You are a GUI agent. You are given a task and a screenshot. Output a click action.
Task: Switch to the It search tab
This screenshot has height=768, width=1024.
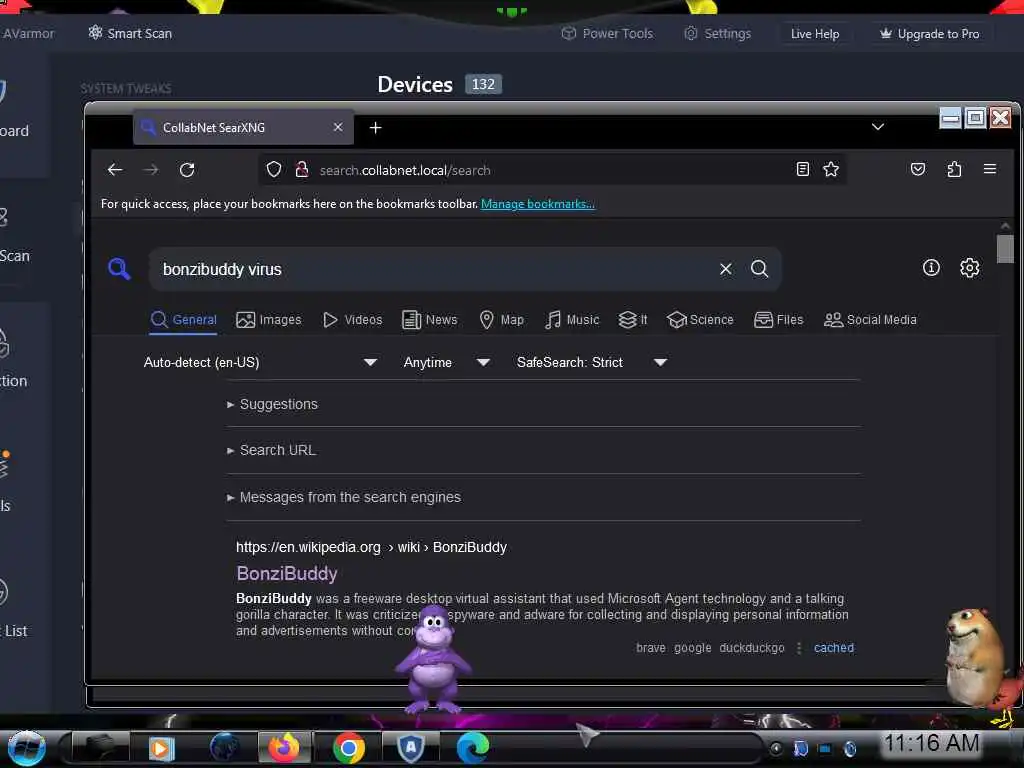tap(633, 320)
